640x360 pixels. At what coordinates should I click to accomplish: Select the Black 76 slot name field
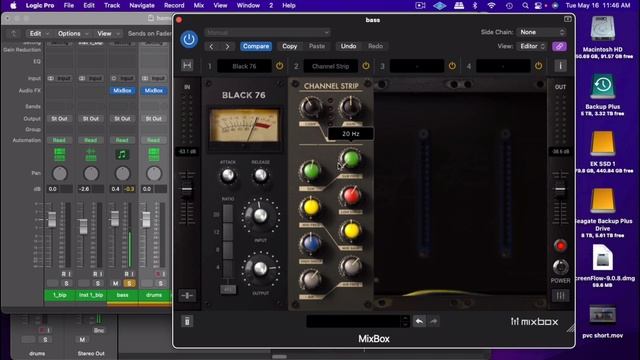[x=244, y=66]
